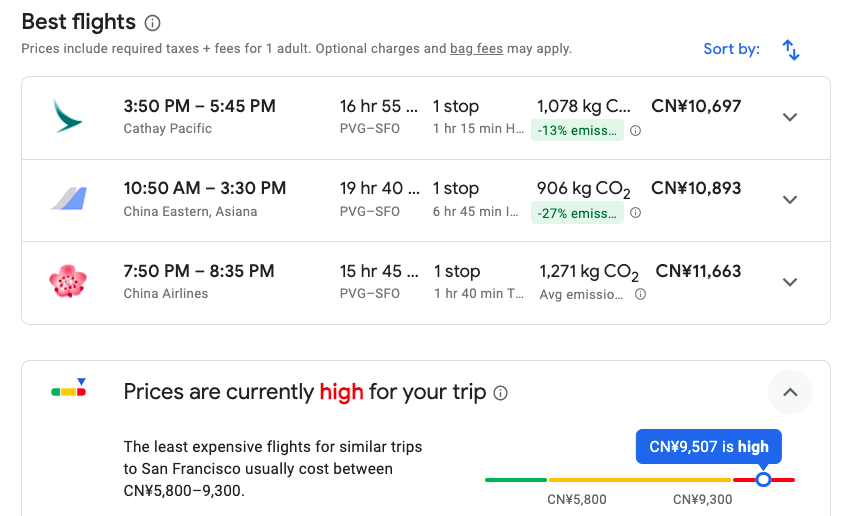Open the bag fees link
The image size is (846, 516).
point(476,49)
